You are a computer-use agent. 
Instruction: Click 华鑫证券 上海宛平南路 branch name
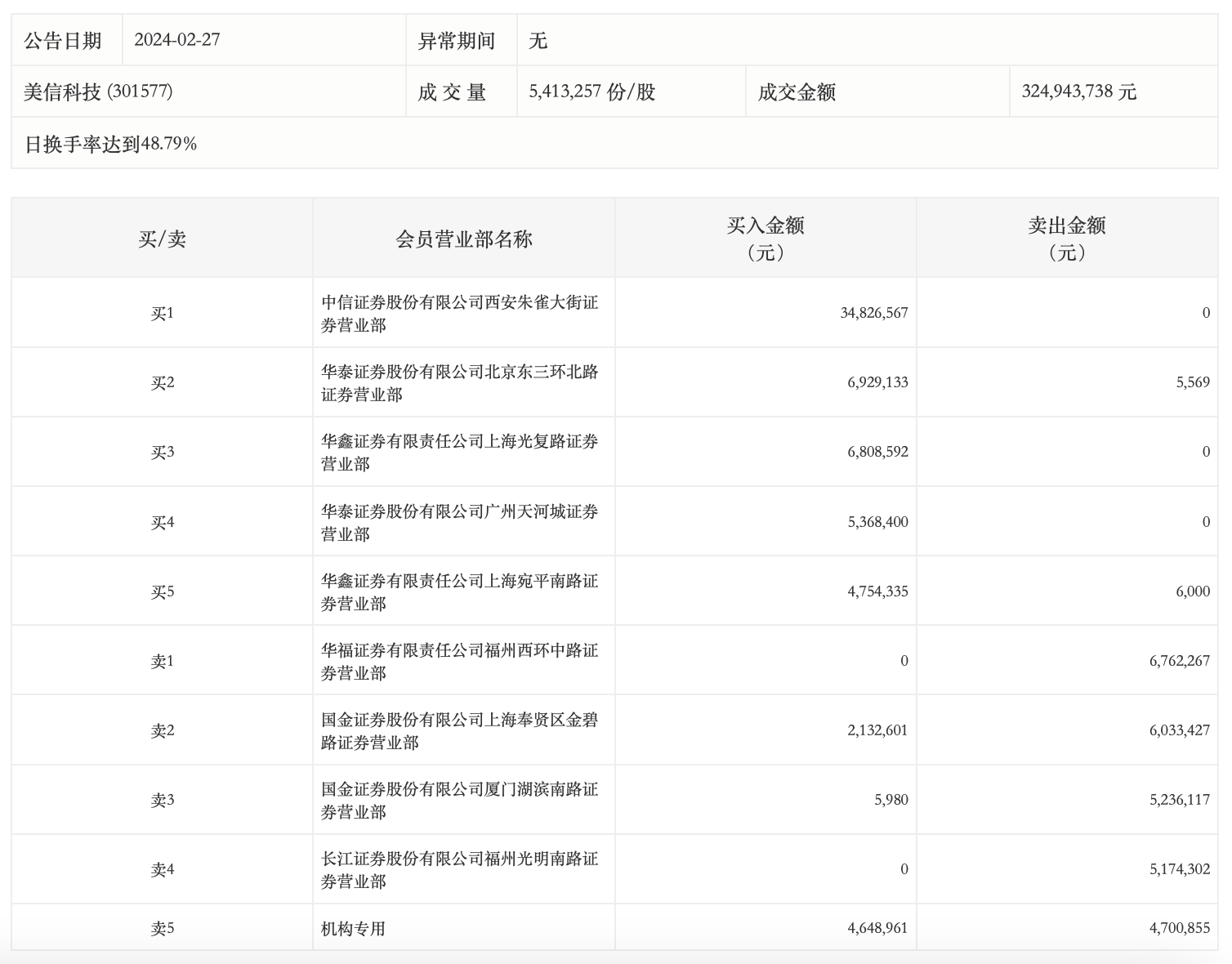pos(460,592)
